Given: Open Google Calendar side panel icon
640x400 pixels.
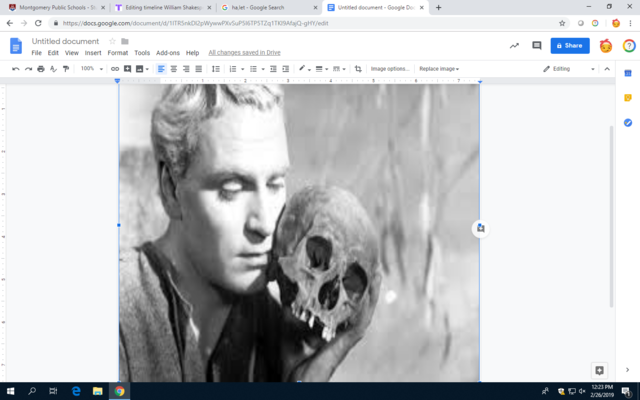Looking at the screenshot, I should point(628,73).
